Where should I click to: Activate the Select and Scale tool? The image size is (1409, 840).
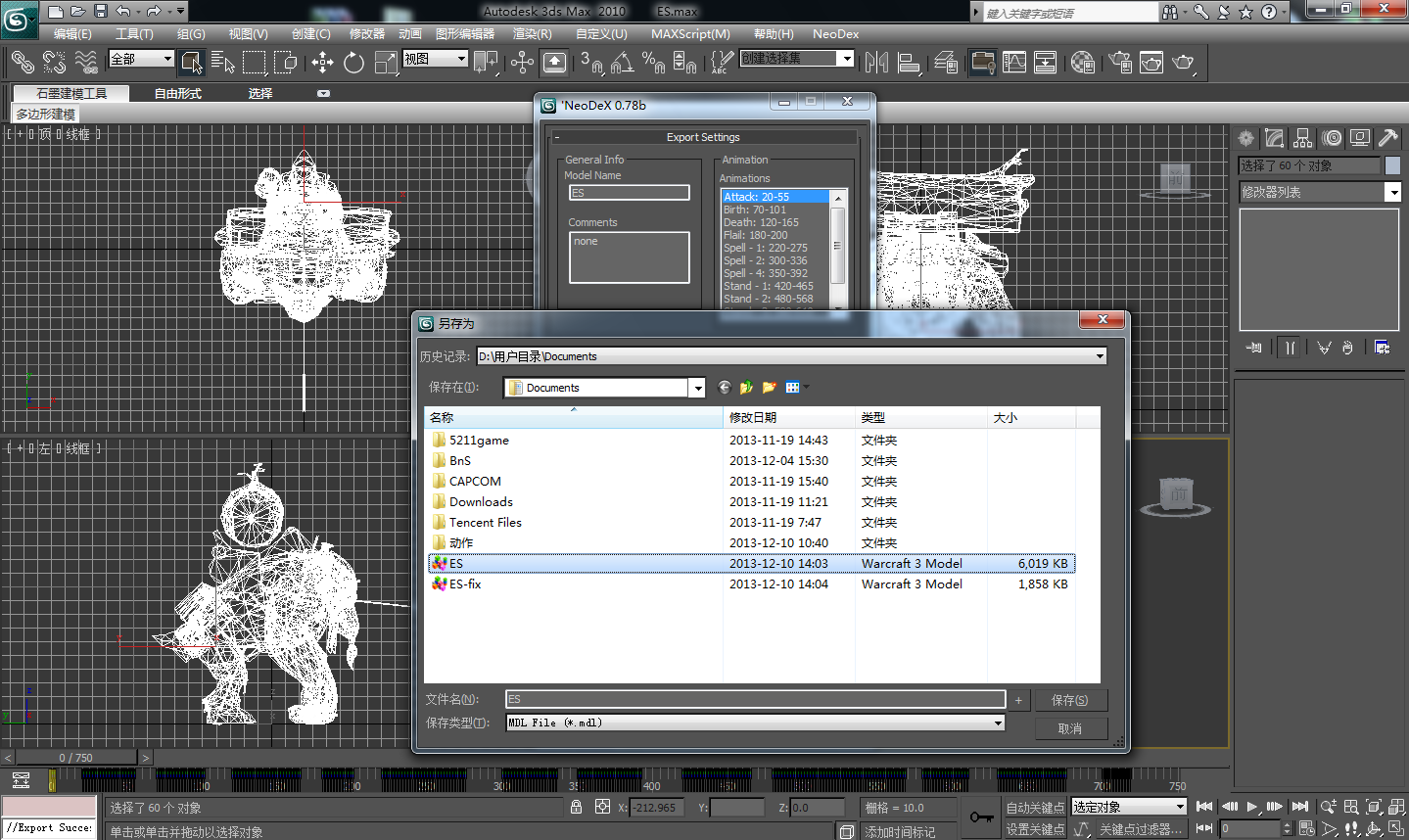pyautogui.click(x=386, y=63)
